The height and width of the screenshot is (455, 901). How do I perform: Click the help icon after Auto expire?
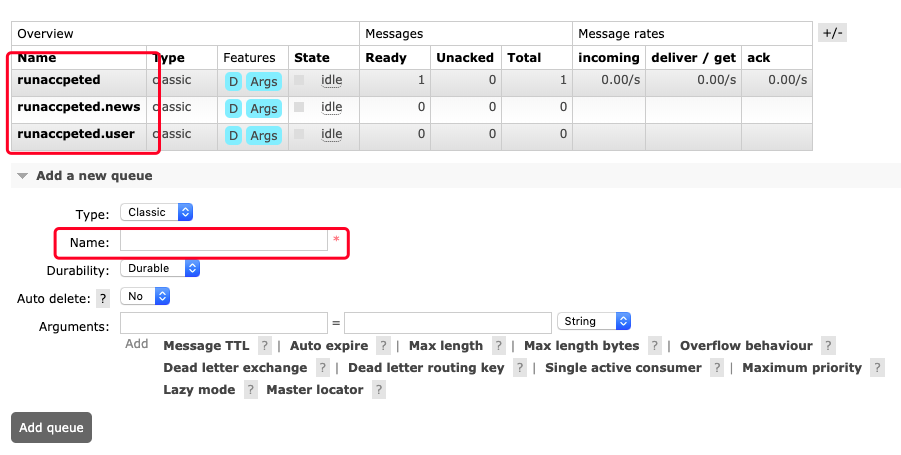coord(384,346)
